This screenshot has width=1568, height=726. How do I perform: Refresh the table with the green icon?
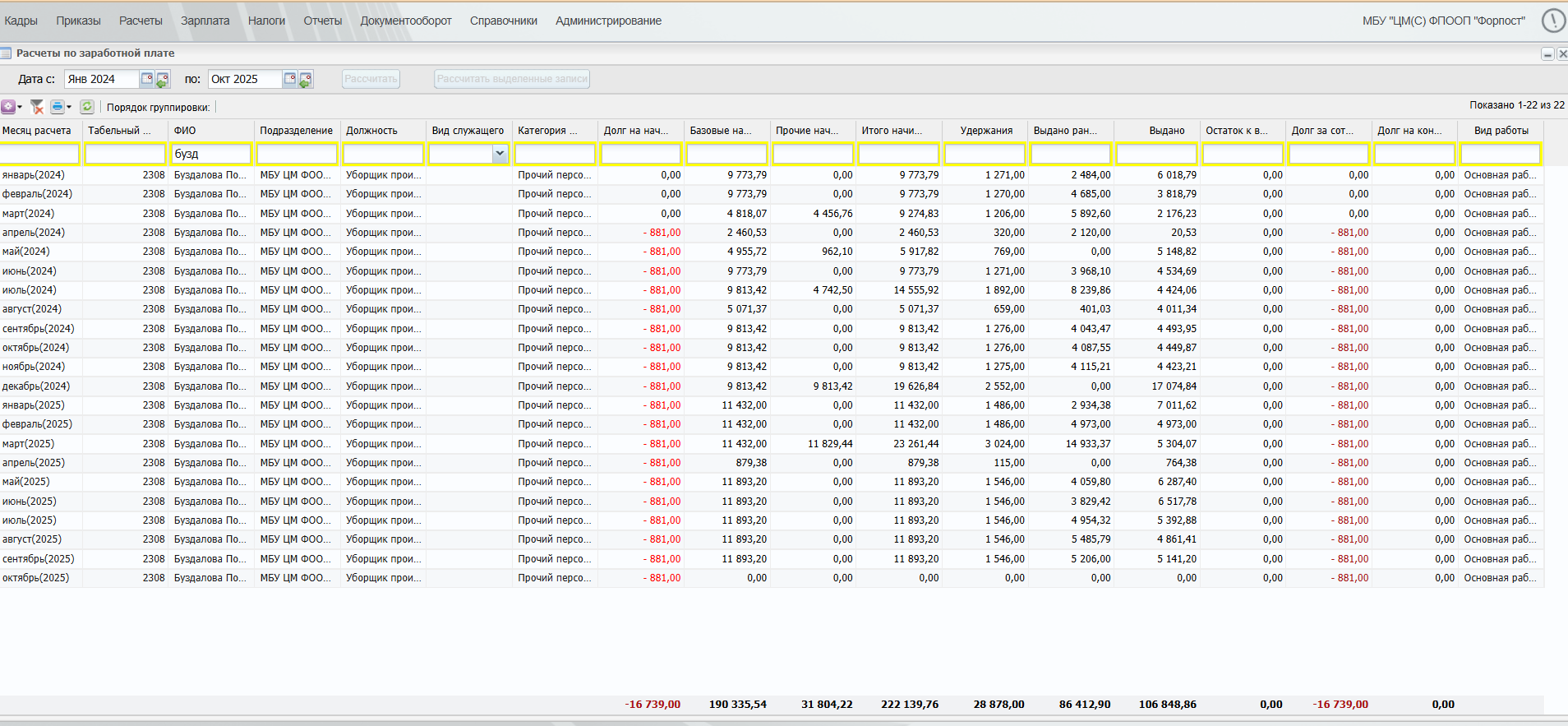[87, 107]
